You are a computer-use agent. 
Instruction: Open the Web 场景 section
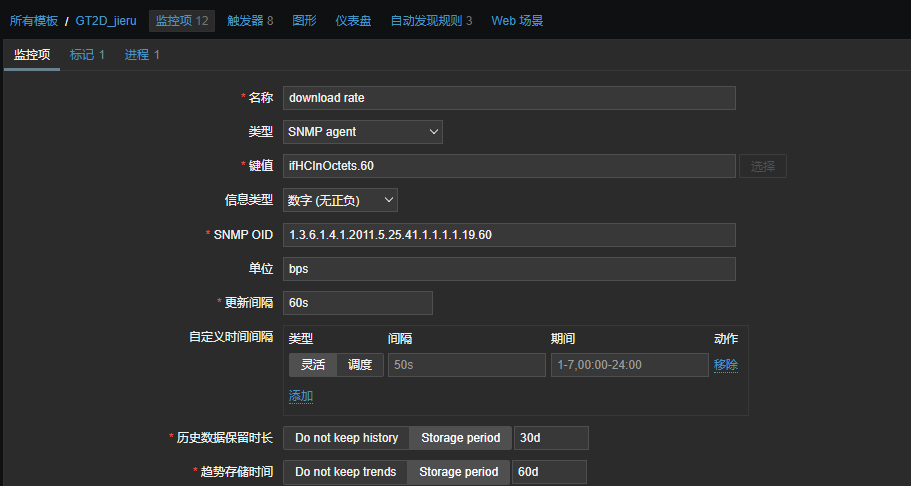517,20
